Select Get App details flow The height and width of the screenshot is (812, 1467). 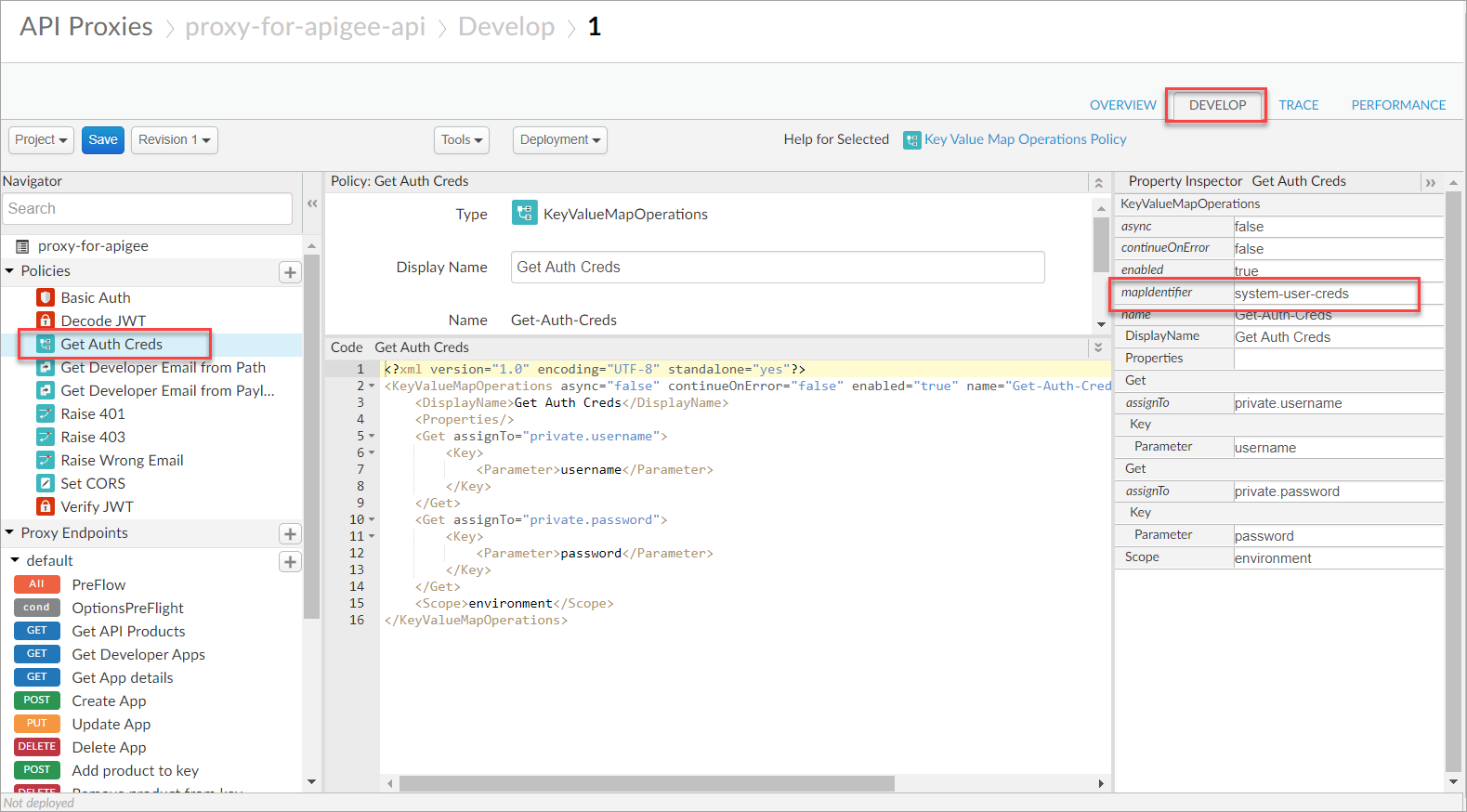point(123,678)
